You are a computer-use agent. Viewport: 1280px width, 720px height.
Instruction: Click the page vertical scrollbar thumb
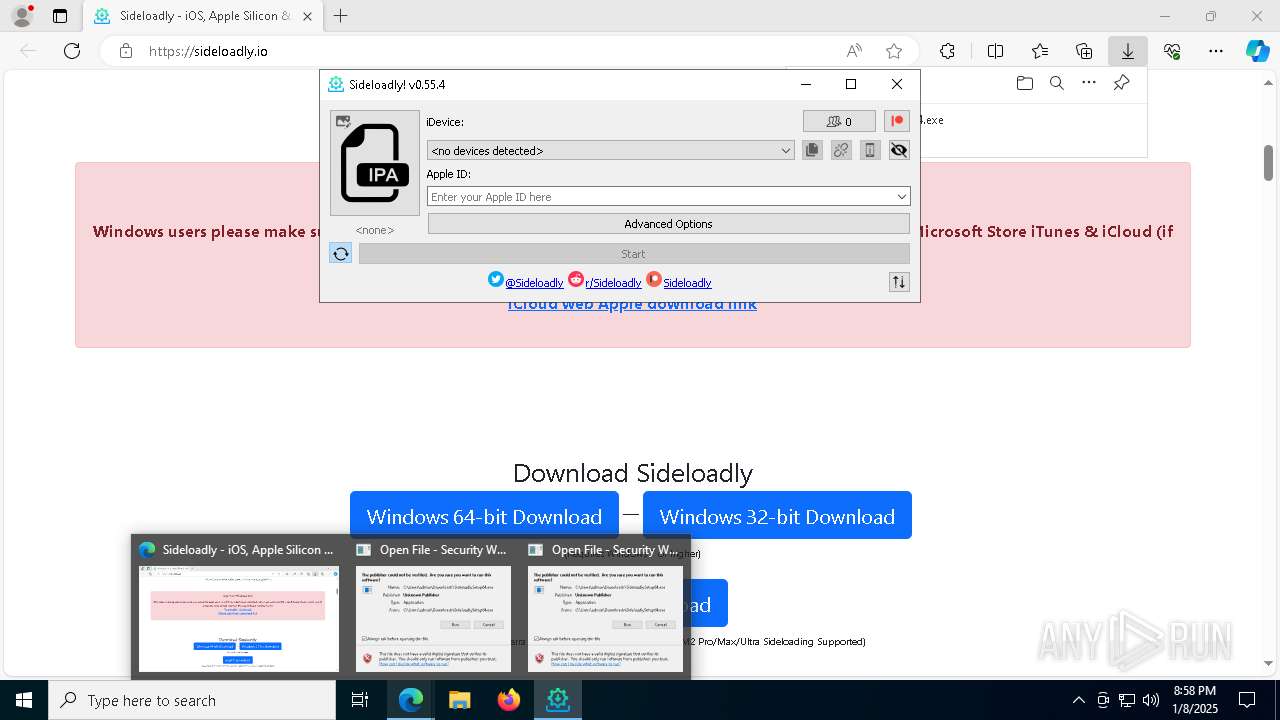coord(1268,162)
